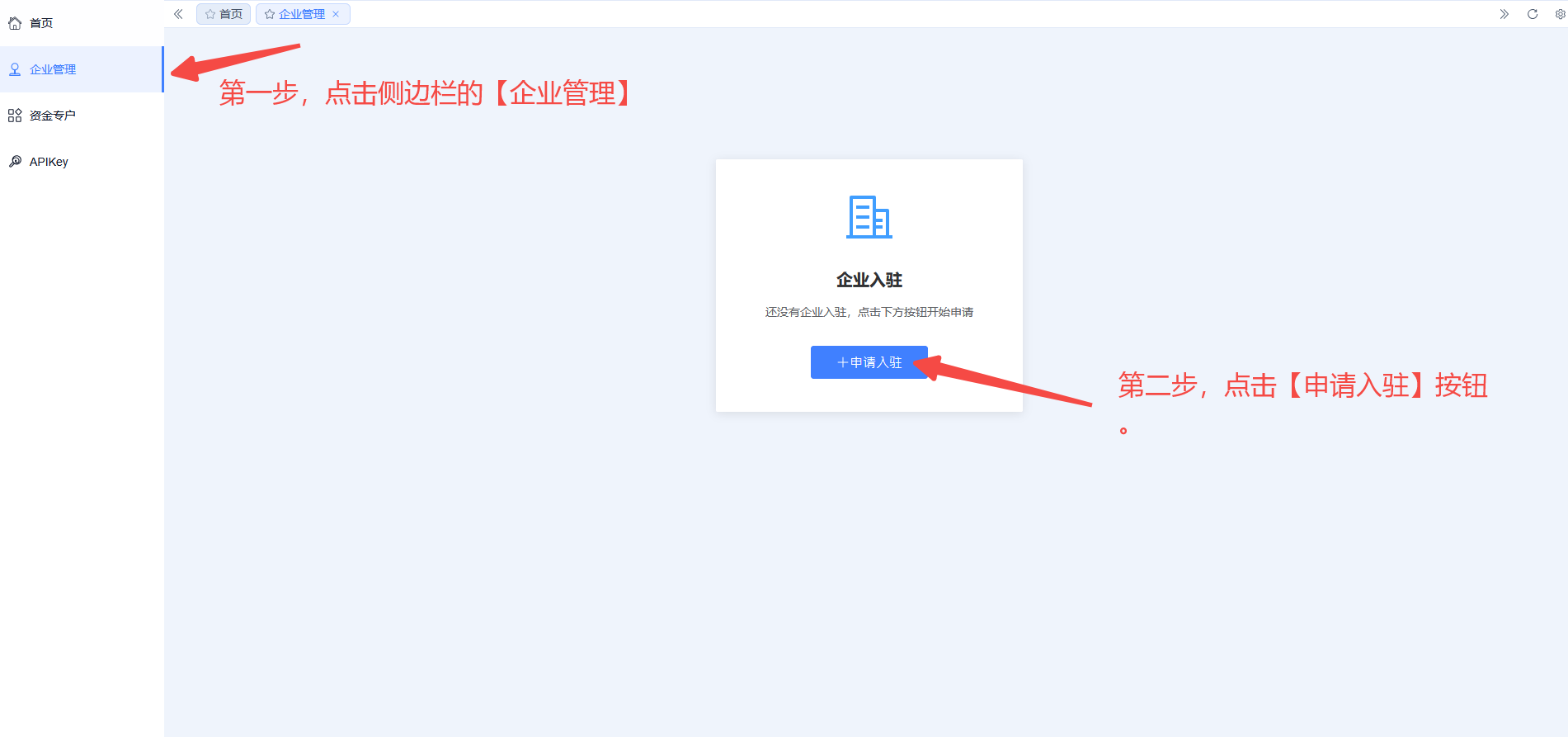Click the 资金专户 grid icon in sidebar
This screenshot has width=1568, height=737.
click(15, 116)
